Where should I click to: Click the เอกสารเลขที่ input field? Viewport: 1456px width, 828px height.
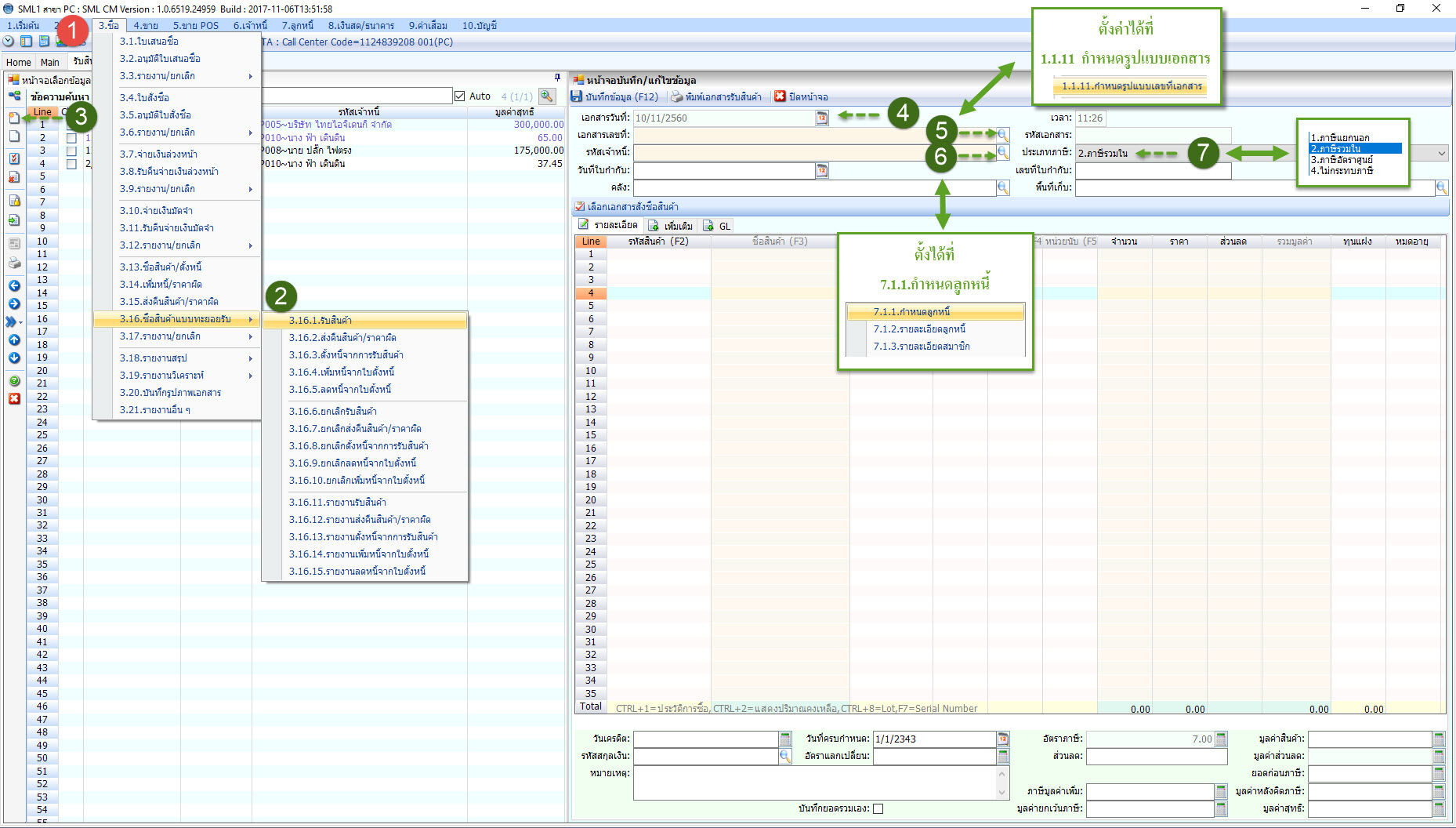pyautogui.click(x=814, y=135)
